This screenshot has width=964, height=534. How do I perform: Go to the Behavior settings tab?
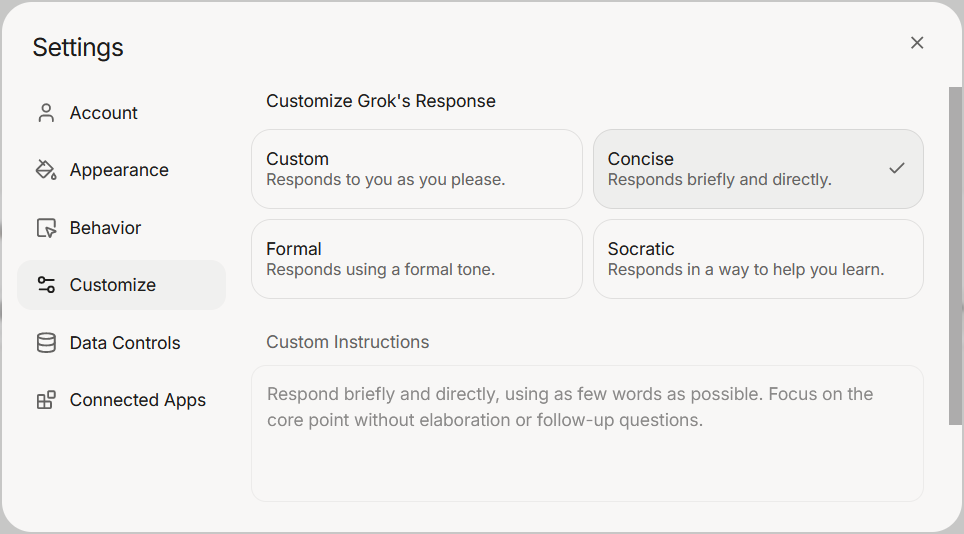[x=105, y=228]
